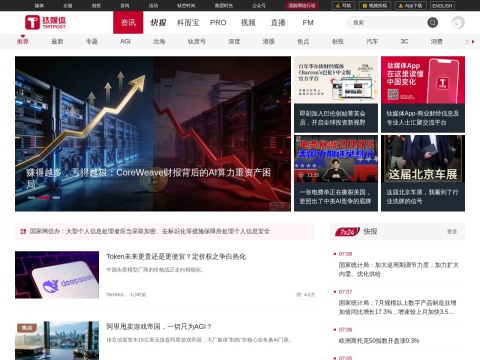Viewport: 480px width, 360px height.
Task: Select the 3C category
Action: [x=404, y=42]
